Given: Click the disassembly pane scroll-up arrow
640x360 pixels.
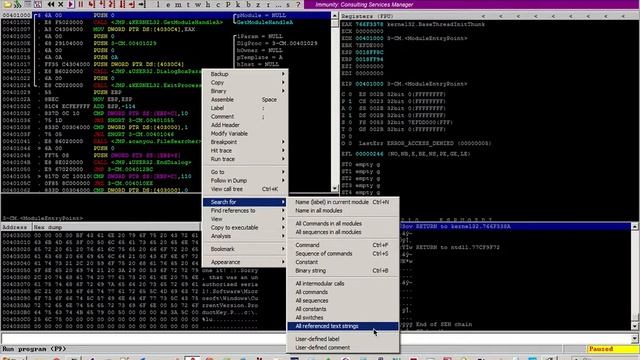Looking at the screenshot, I should tap(335, 16).
